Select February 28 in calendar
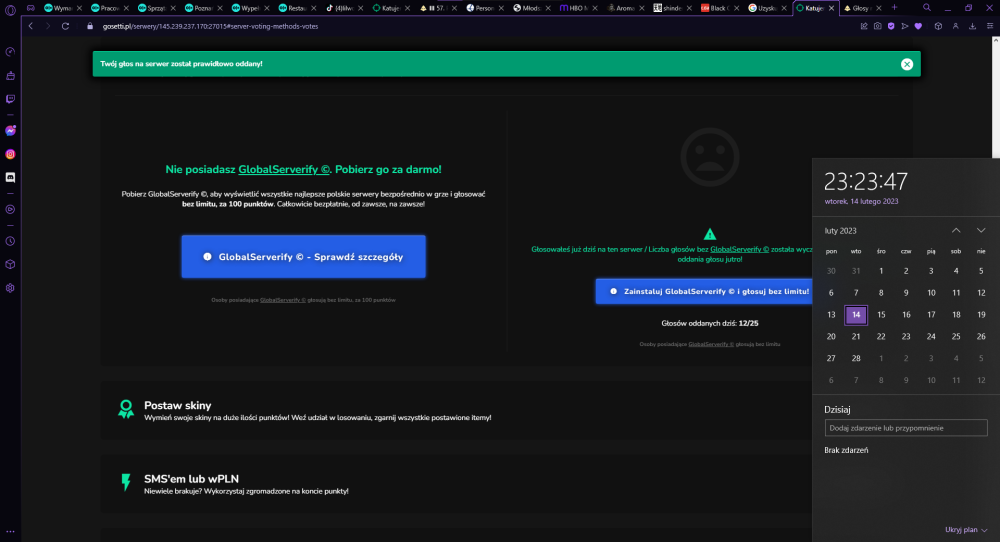Image resolution: width=1000 pixels, height=542 pixels. (856, 358)
